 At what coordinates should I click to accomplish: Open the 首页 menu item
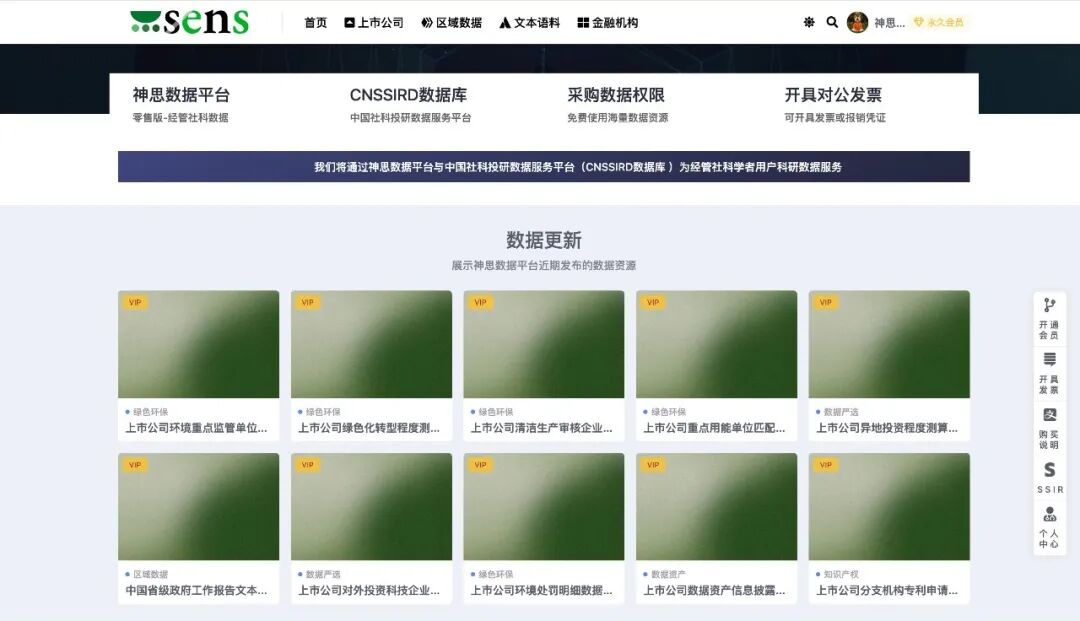coord(315,23)
